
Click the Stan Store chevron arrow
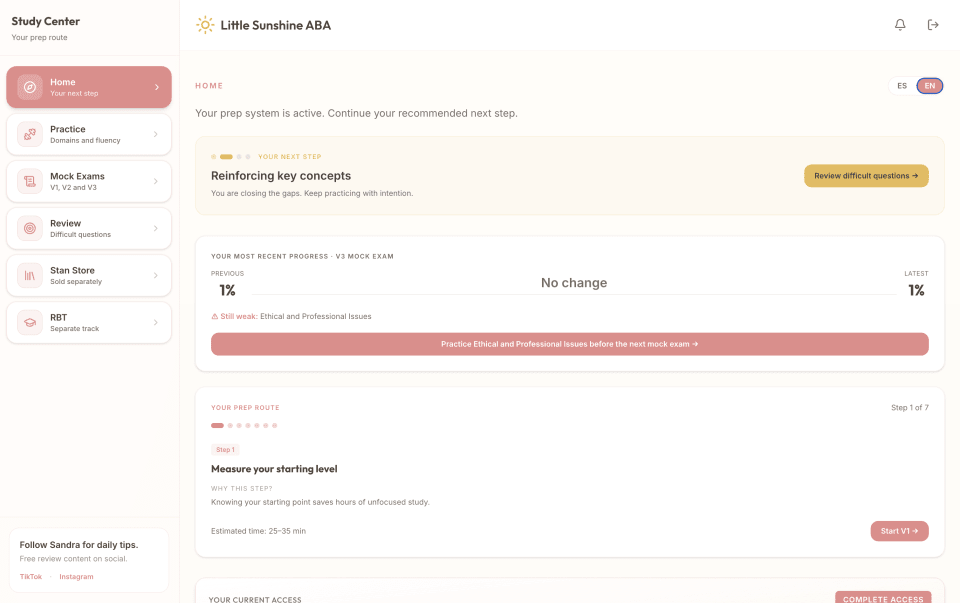click(156, 275)
